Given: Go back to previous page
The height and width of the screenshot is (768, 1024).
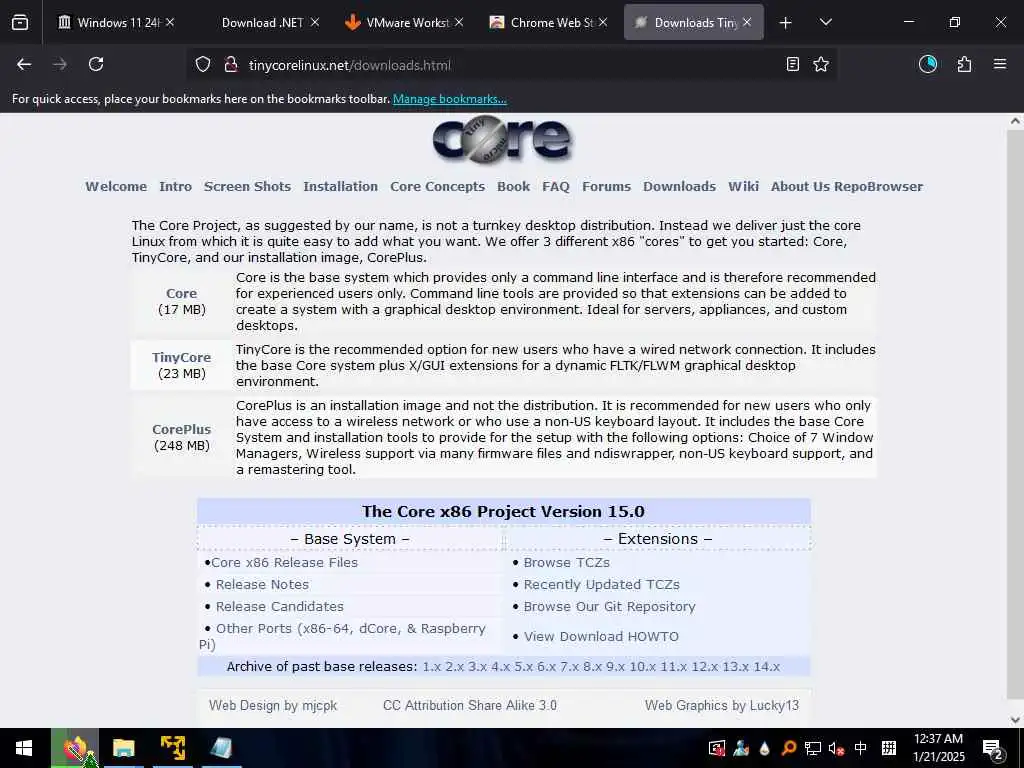Looking at the screenshot, I should click(x=24, y=64).
